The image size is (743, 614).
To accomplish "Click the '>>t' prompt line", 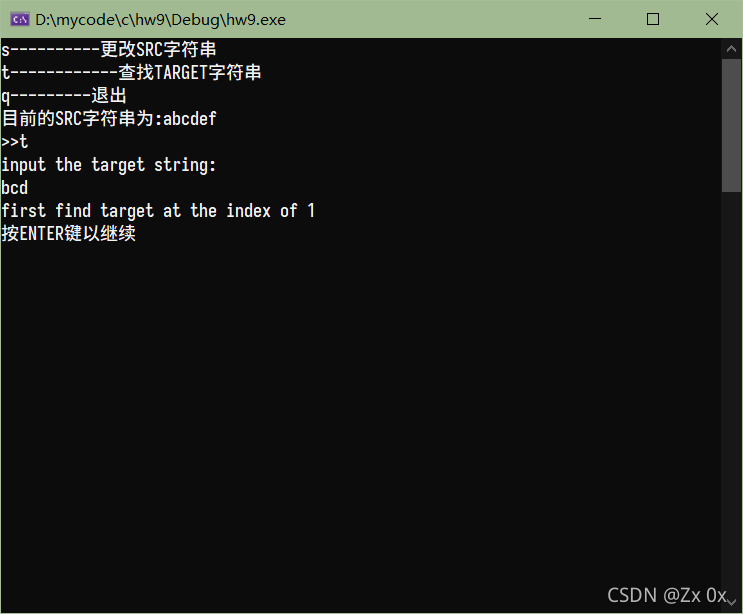I will (x=14, y=142).
